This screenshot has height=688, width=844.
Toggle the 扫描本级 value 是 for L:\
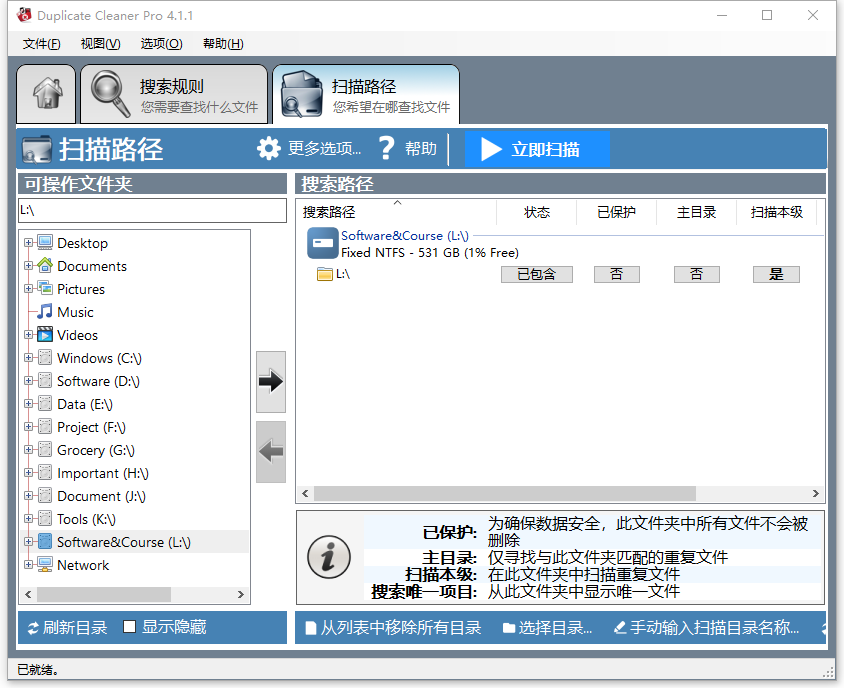tap(776, 275)
